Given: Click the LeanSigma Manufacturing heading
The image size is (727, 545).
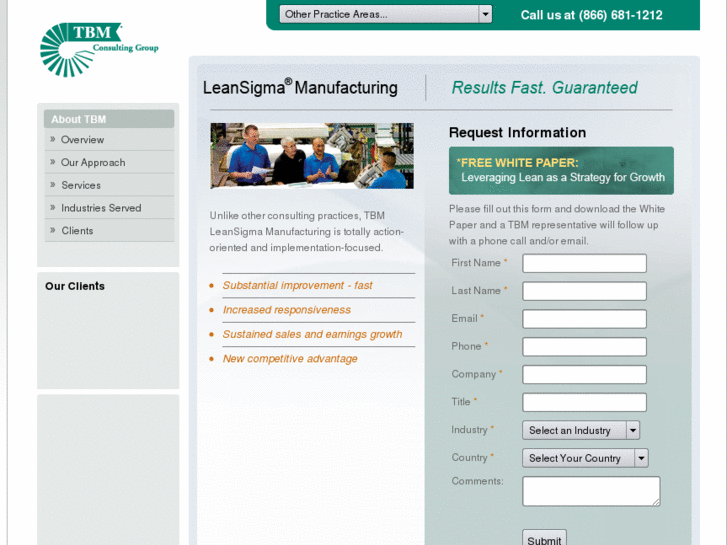Looking at the screenshot, I should point(300,87).
